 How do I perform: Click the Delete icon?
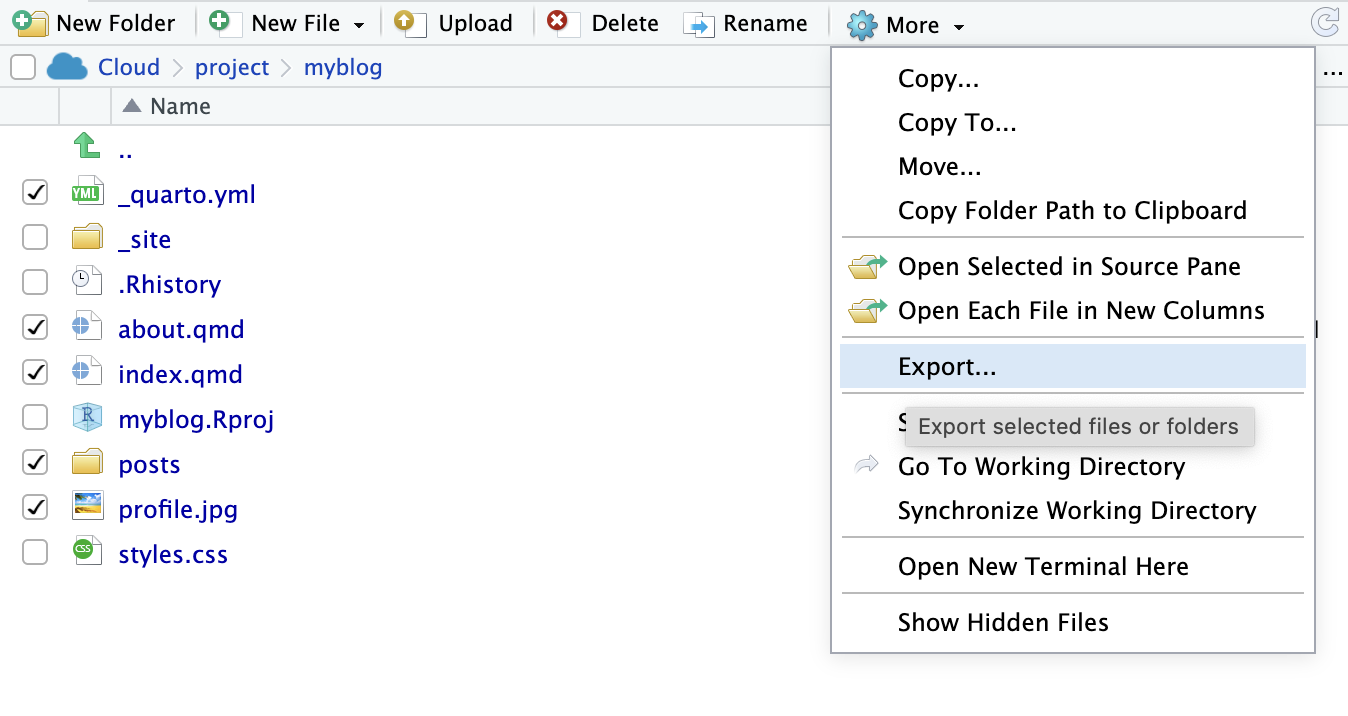click(560, 23)
